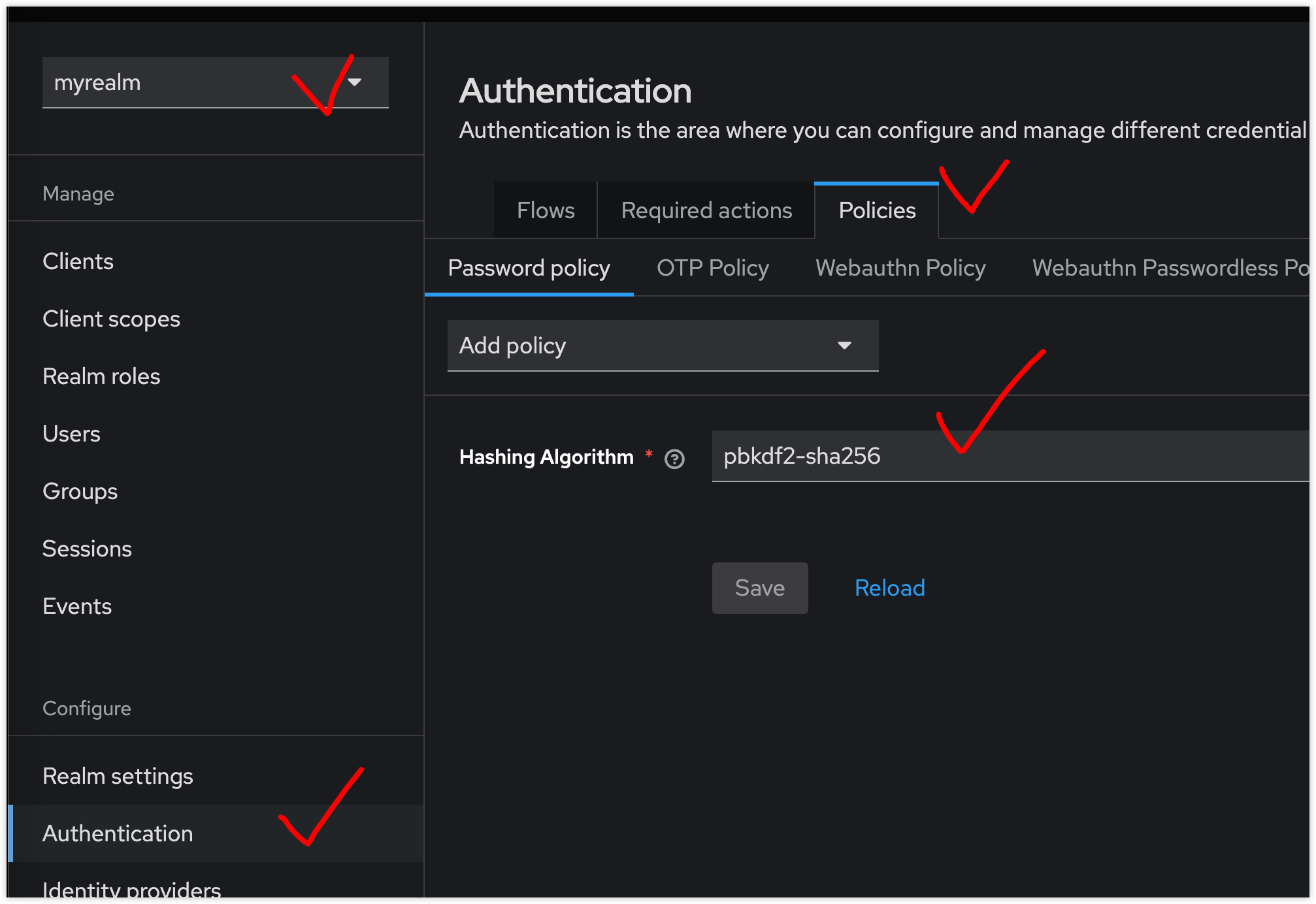Open the Users section

pyautogui.click(x=71, y=434)
